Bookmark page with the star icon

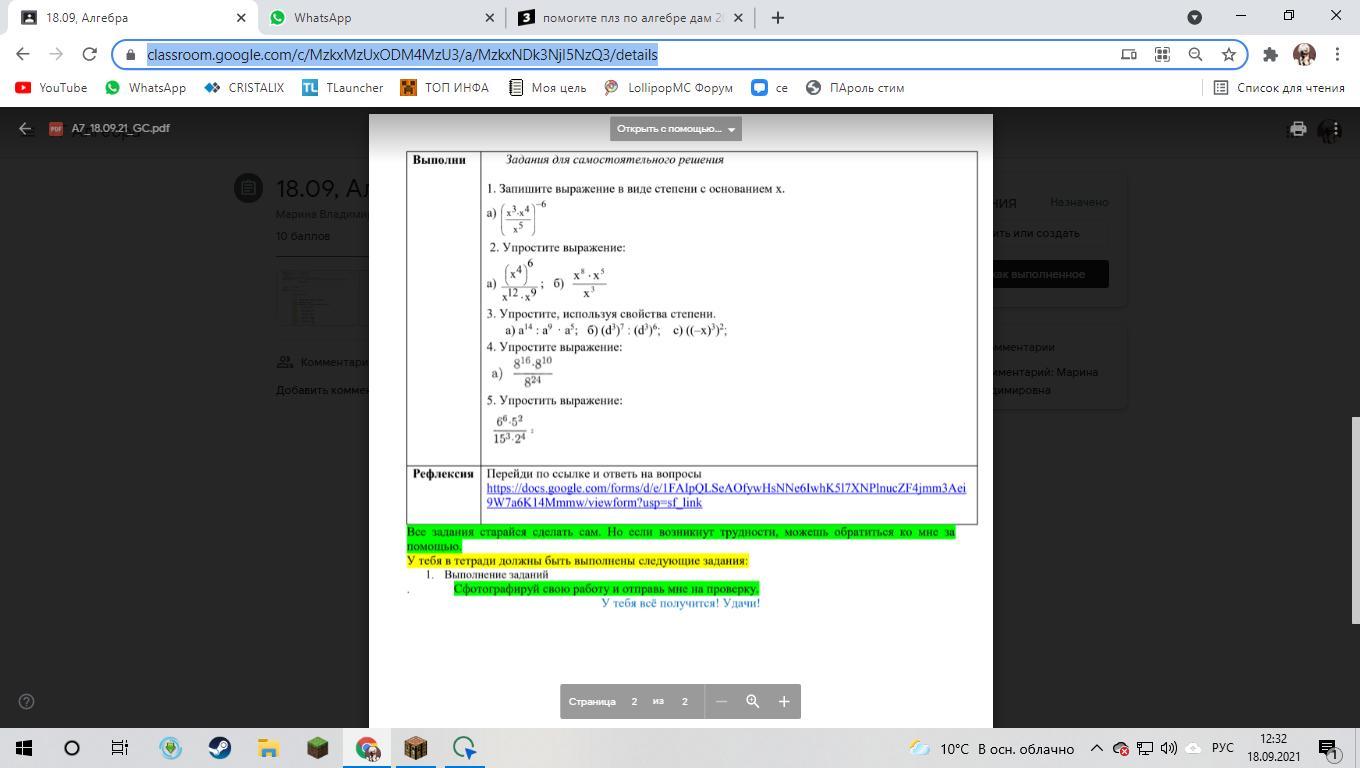[x=1228, y=54]
